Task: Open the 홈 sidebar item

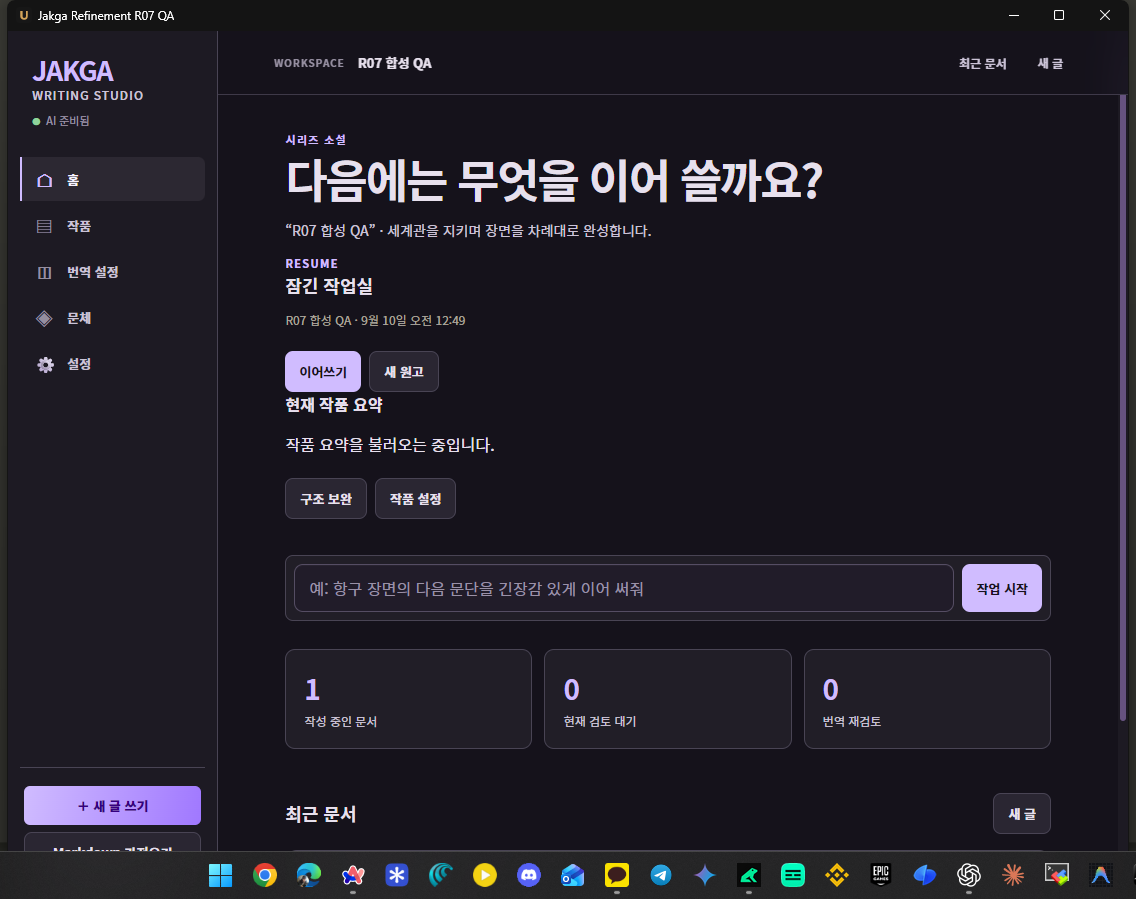Action: pyautogui.click(x=112, y=179)
